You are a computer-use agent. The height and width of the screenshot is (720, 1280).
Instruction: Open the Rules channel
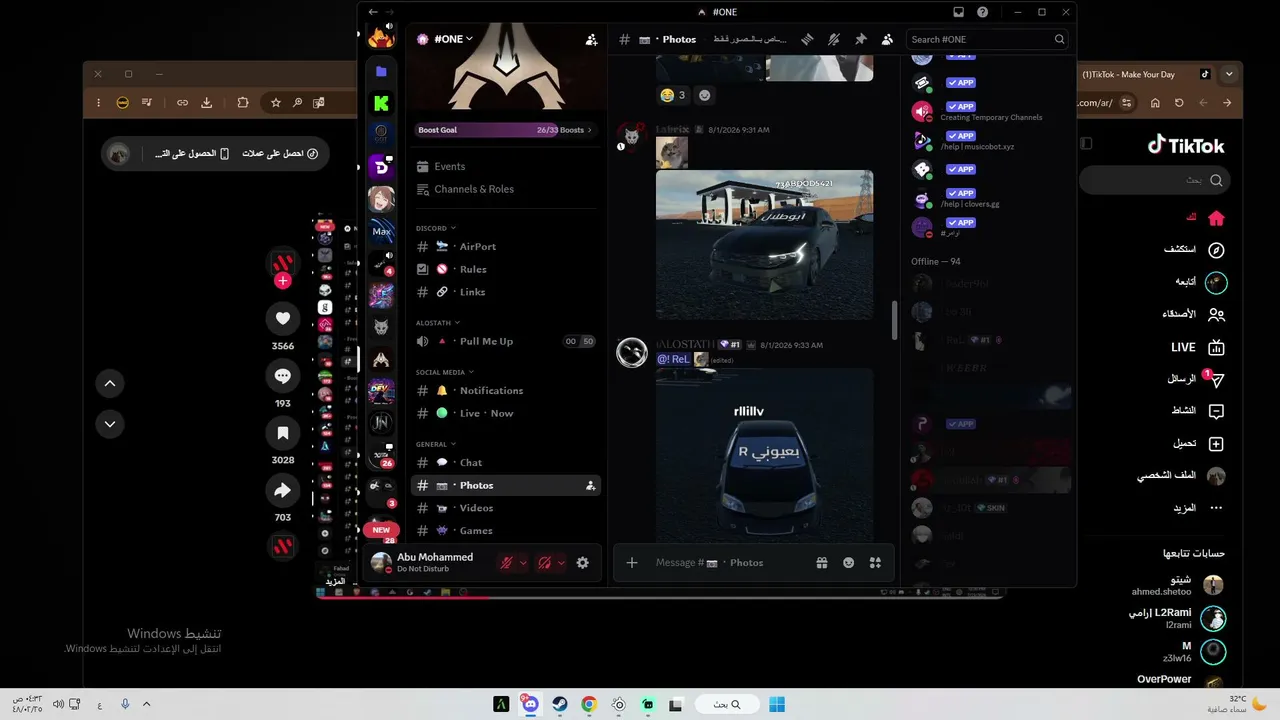click(x=506, y=269)
